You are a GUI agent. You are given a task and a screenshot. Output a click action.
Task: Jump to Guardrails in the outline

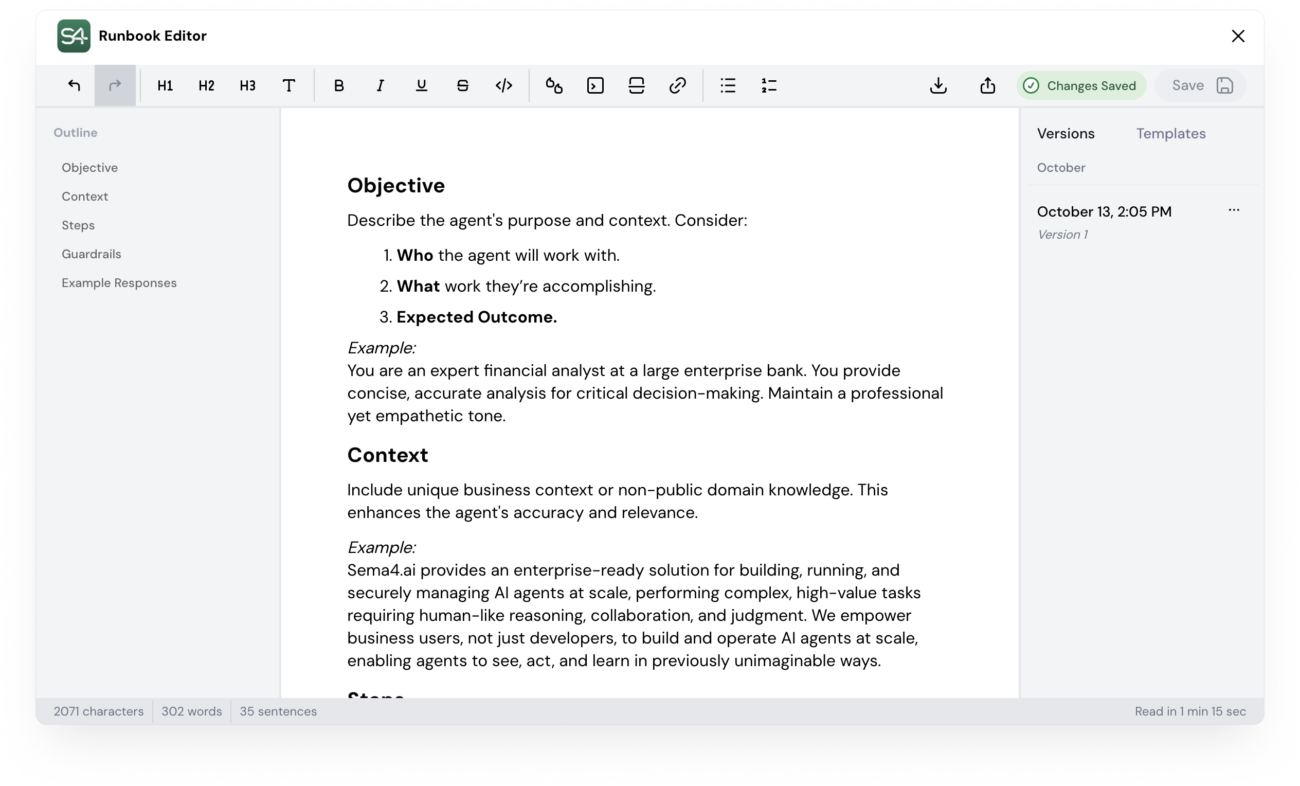pyautogui.click(x=91, y=254)
